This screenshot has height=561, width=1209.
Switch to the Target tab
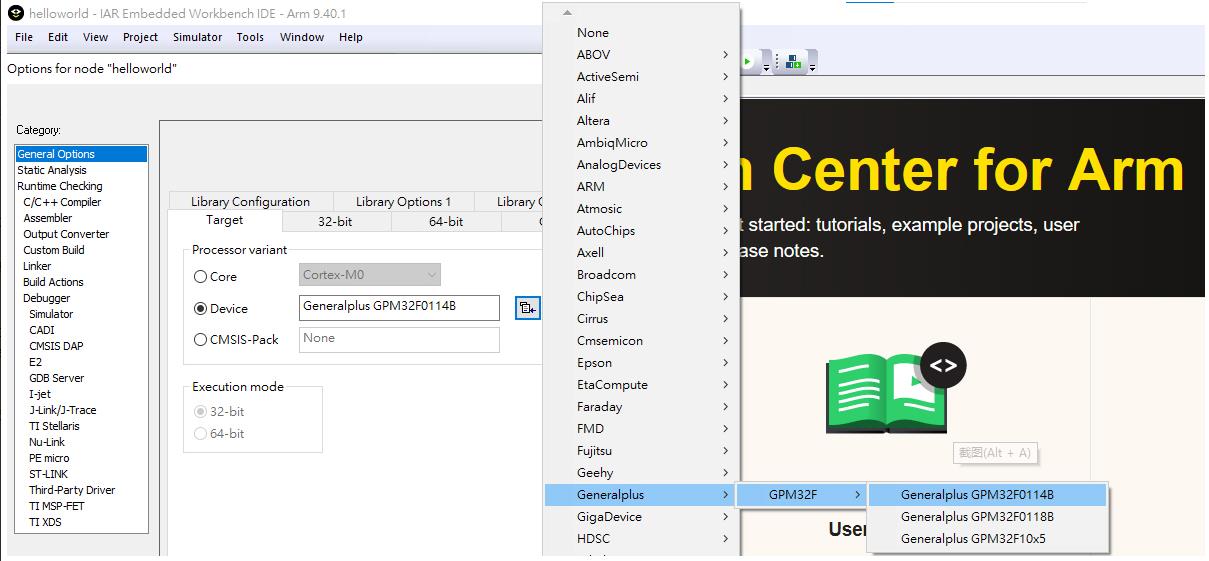click(x=224, y=220)
